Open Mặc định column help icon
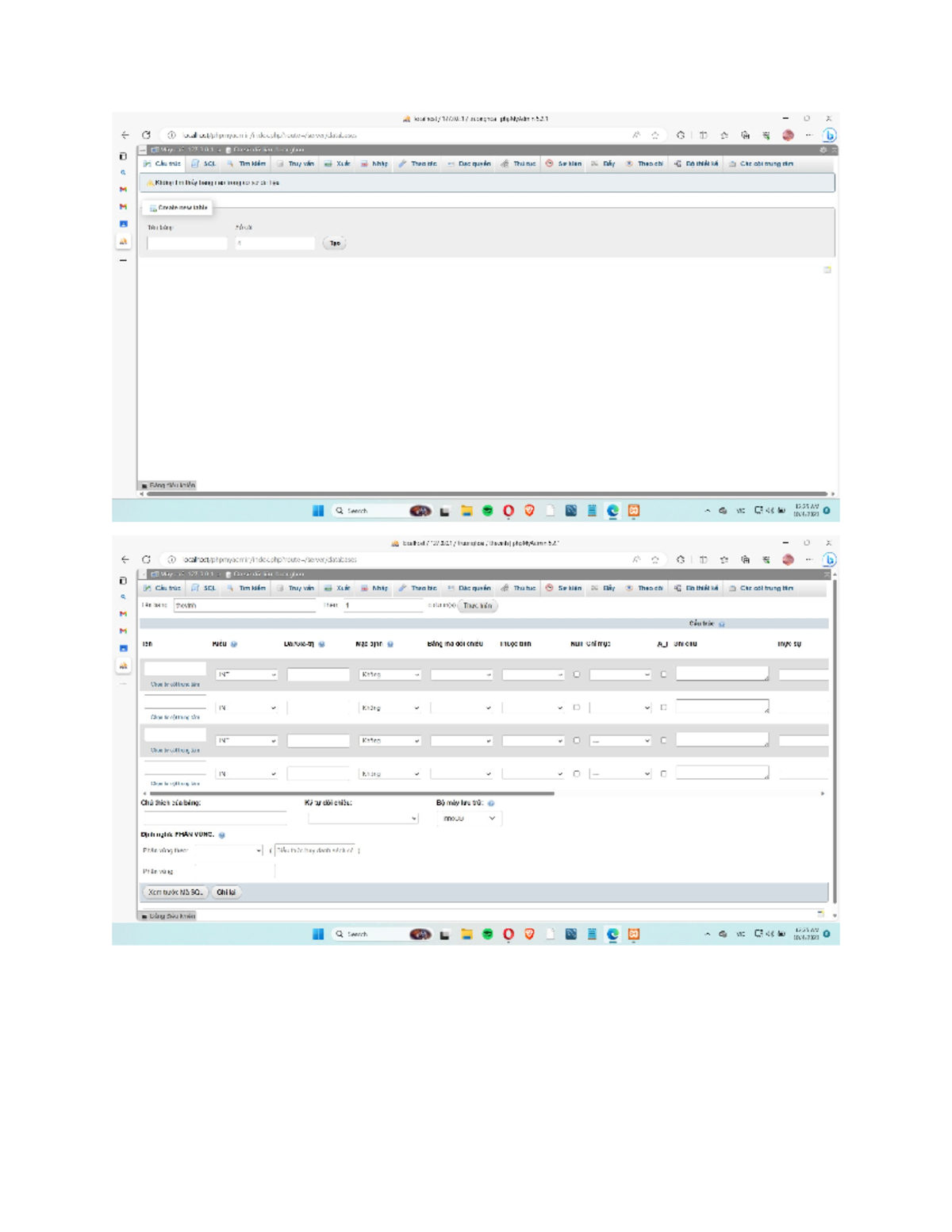 click(390, 645)
